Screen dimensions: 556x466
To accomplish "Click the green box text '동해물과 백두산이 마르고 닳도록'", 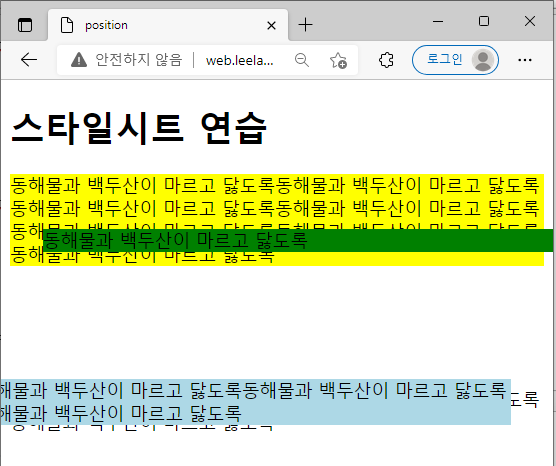I will pos(175,240).
